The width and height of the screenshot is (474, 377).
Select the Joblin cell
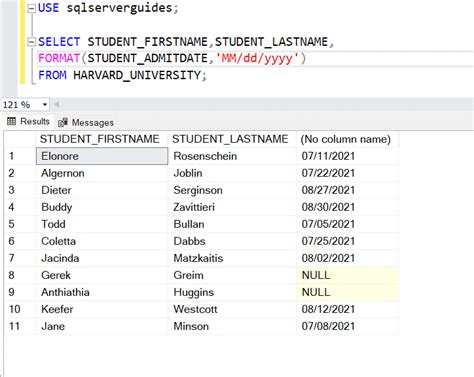(232, 173)
